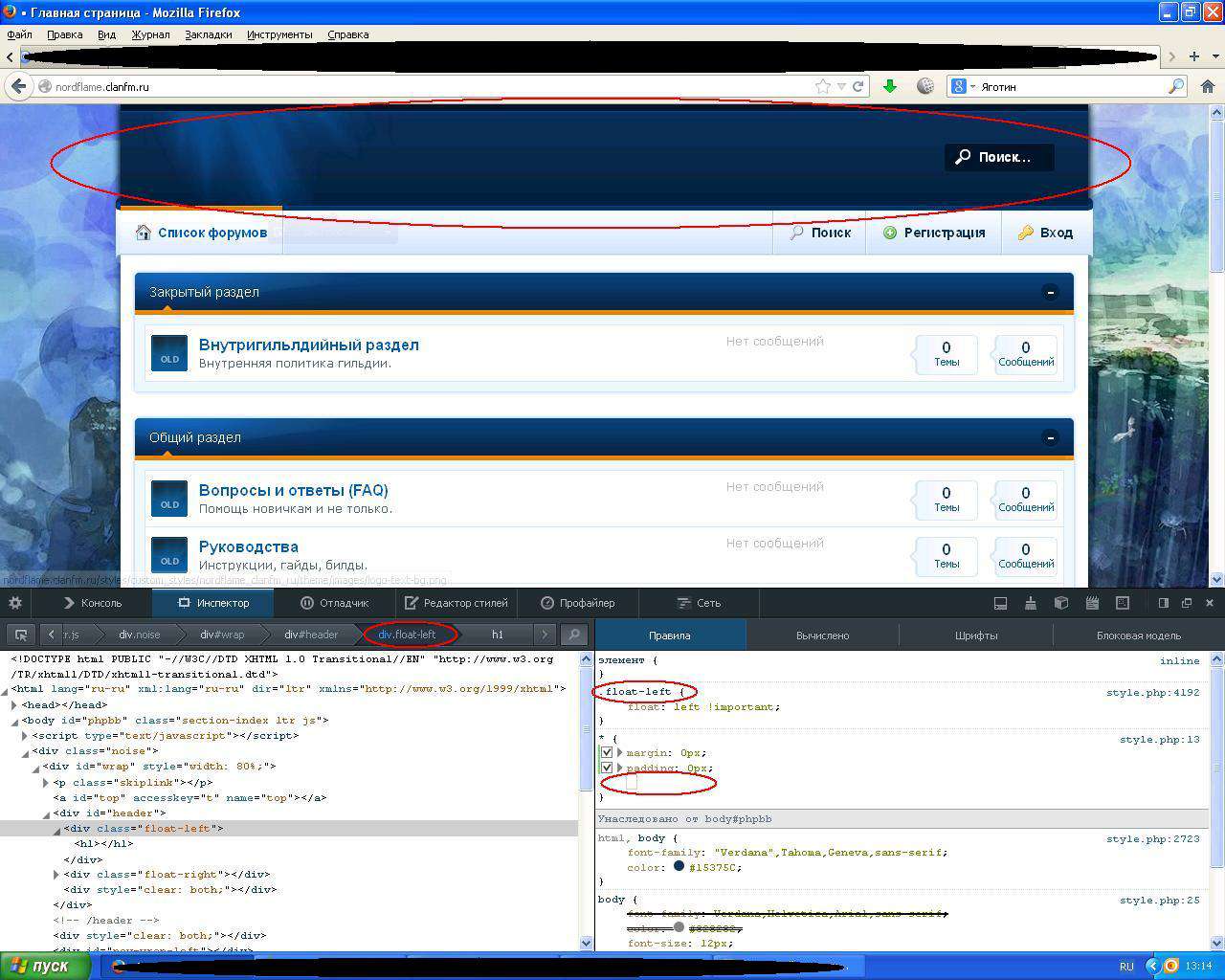Screen dimensions: 1225x980
Task: Collapse the div class noise node
Action: pyautogui.click(x=25, y=751)
